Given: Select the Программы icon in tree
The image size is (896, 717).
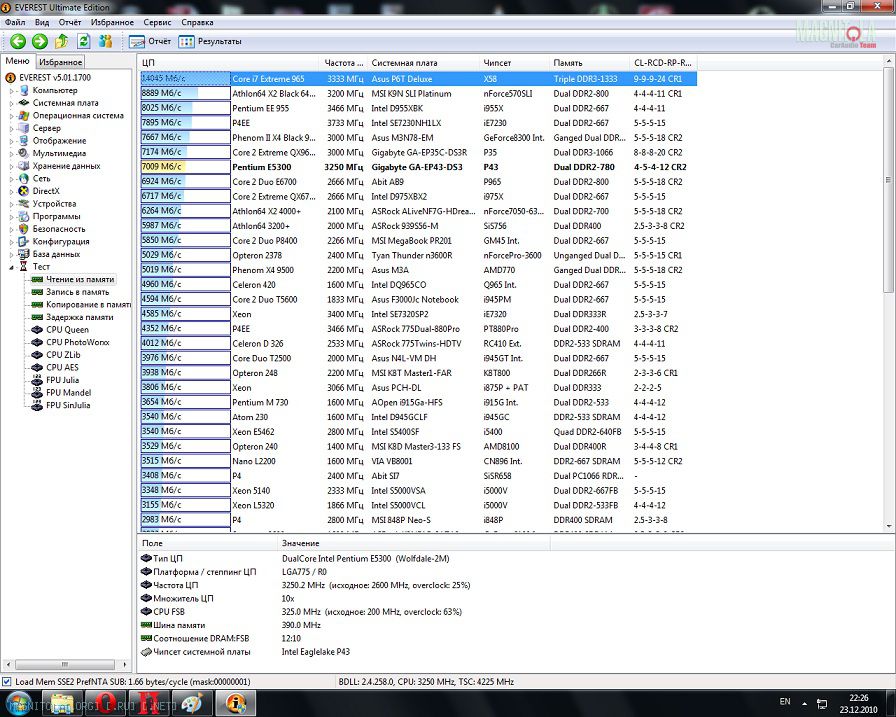Looking at the screenshot, I should point(23,216).
